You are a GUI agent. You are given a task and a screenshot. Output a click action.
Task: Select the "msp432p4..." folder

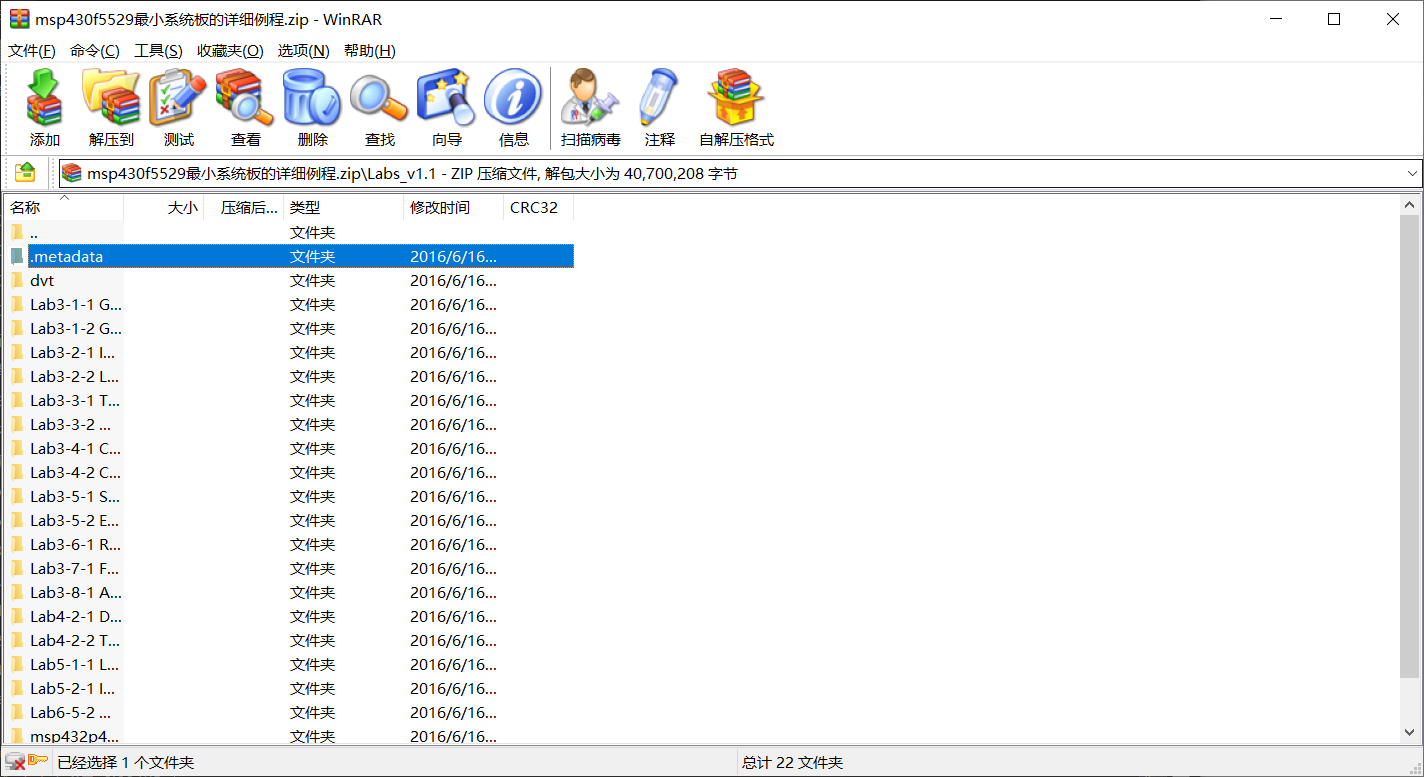click(x=290, y=735)
